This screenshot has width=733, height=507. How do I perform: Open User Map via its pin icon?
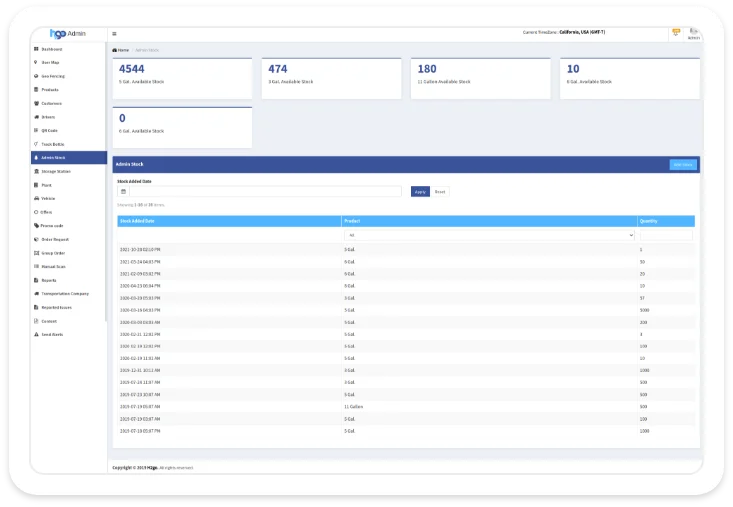(x=36, y=62)
